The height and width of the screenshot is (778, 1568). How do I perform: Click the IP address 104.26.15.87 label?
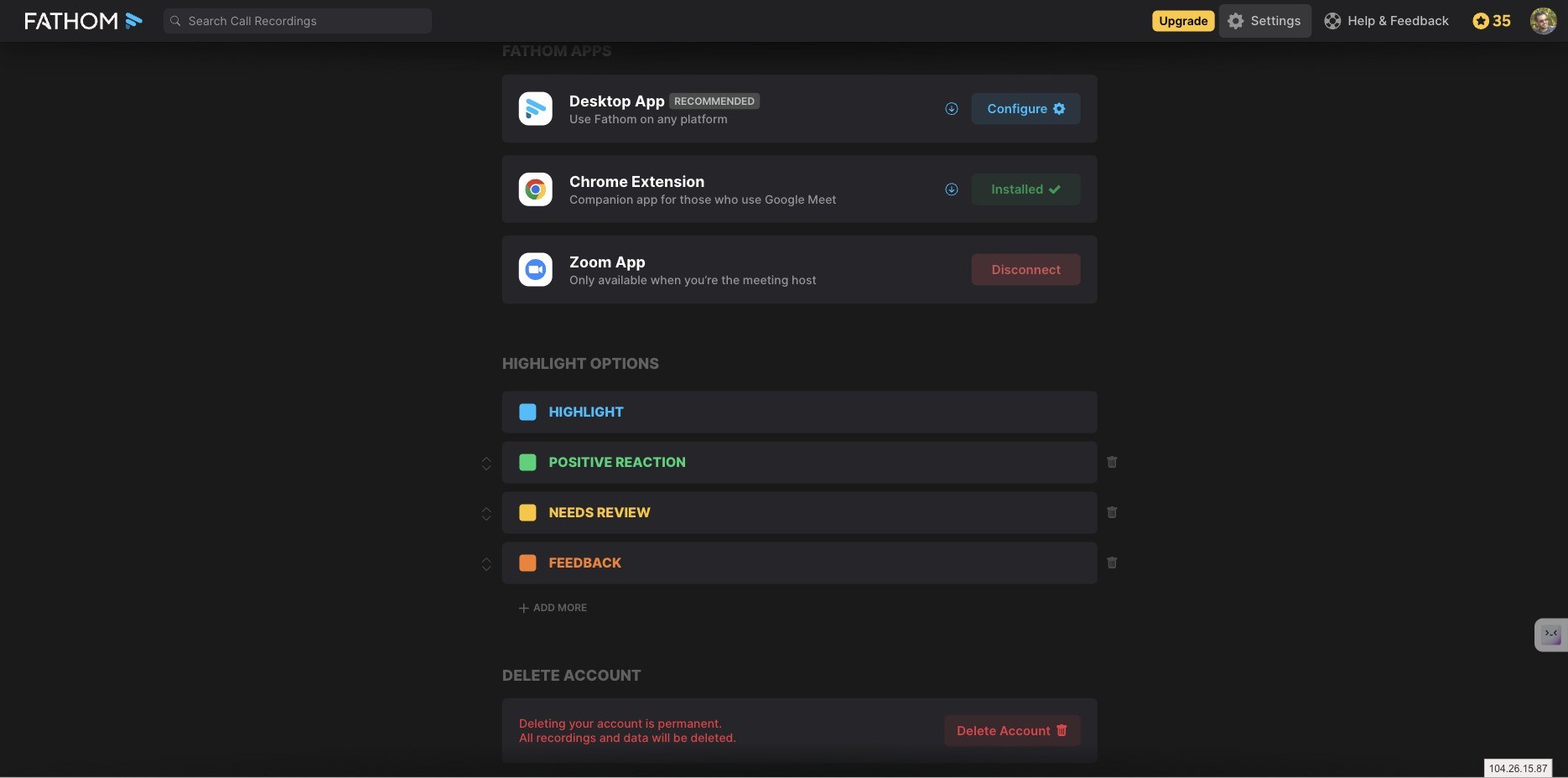point(1518,768)
